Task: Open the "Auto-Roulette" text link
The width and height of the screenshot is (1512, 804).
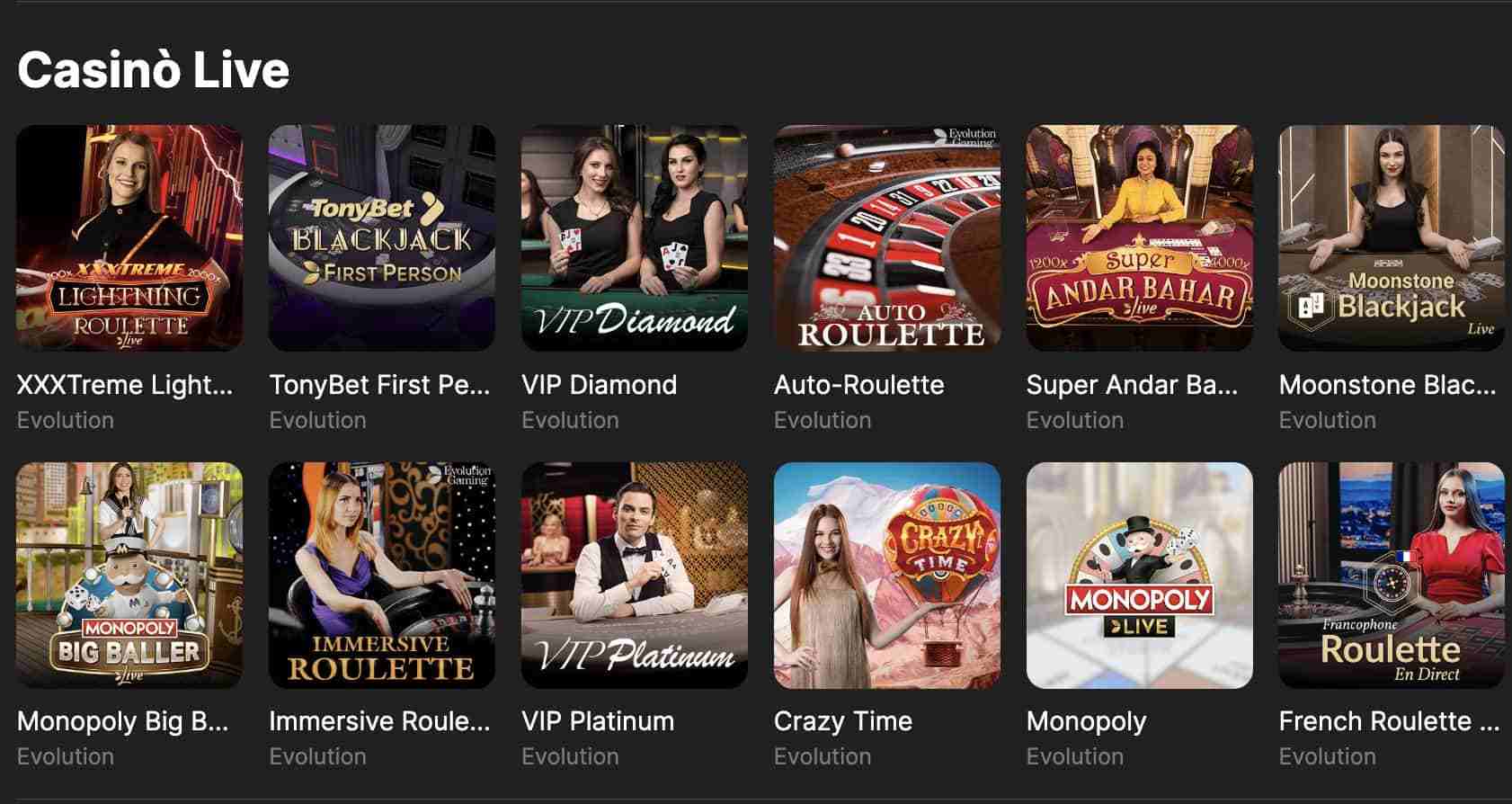Action: click(858, 385)
